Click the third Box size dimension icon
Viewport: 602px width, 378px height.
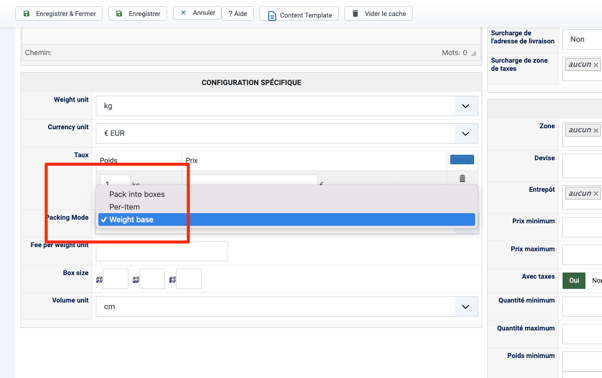click(x=173, y=280)
